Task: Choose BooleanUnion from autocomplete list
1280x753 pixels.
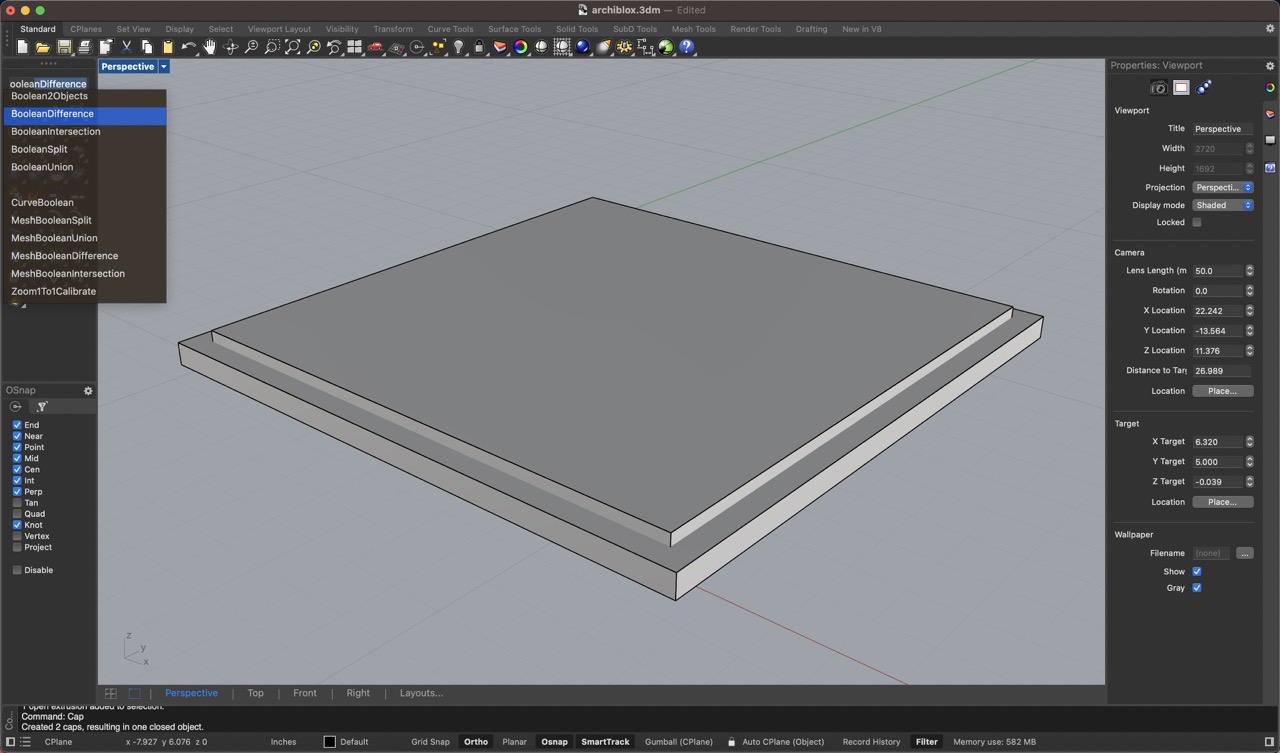Action: coord(84,167)
